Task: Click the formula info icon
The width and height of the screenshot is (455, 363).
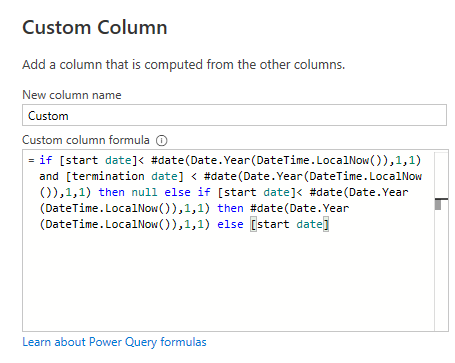Action: pyautogui.click(x=162, y=141)
